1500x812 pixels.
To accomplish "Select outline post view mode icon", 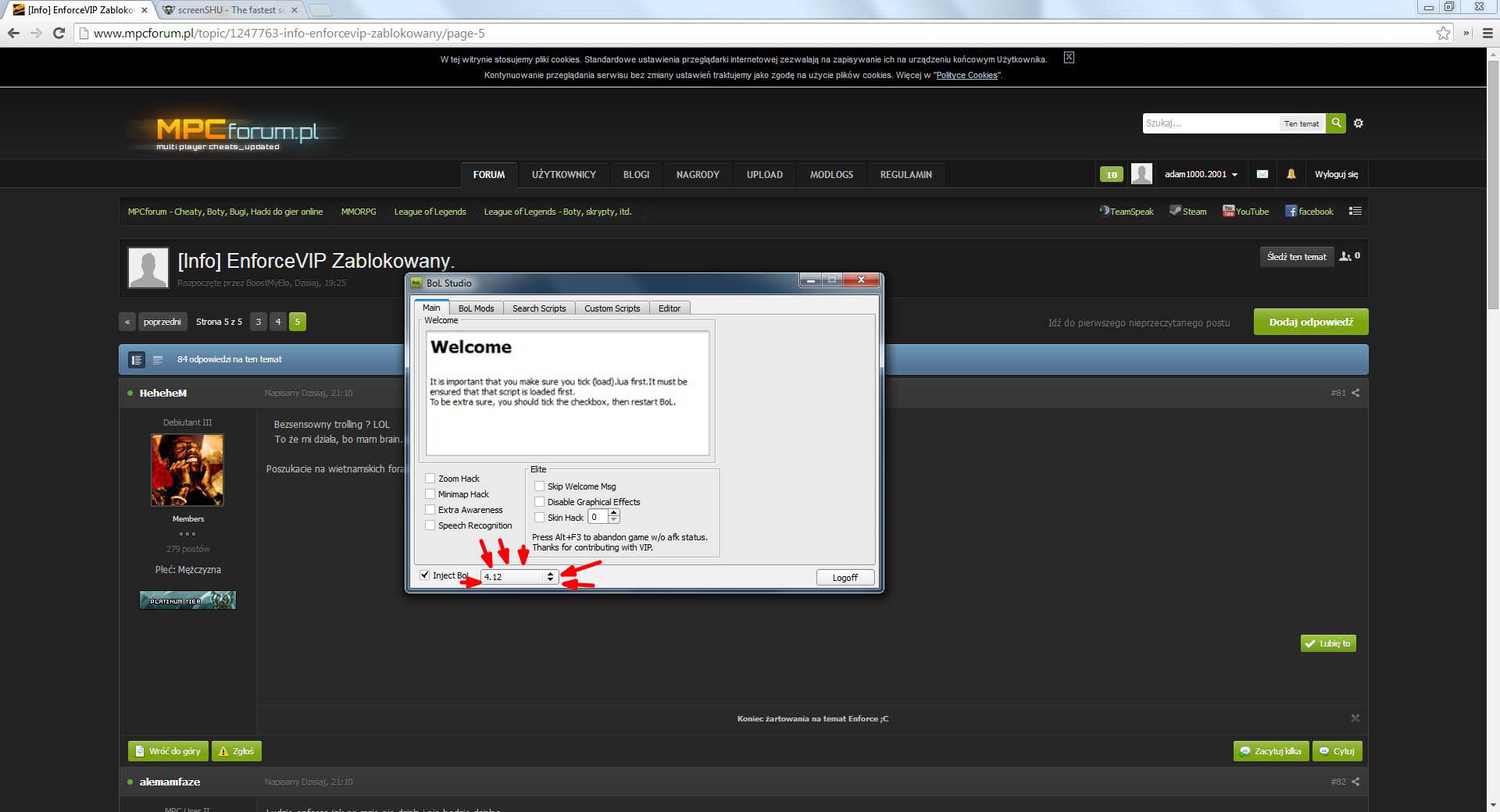I will pyautogui.click(x=158, y=360).
